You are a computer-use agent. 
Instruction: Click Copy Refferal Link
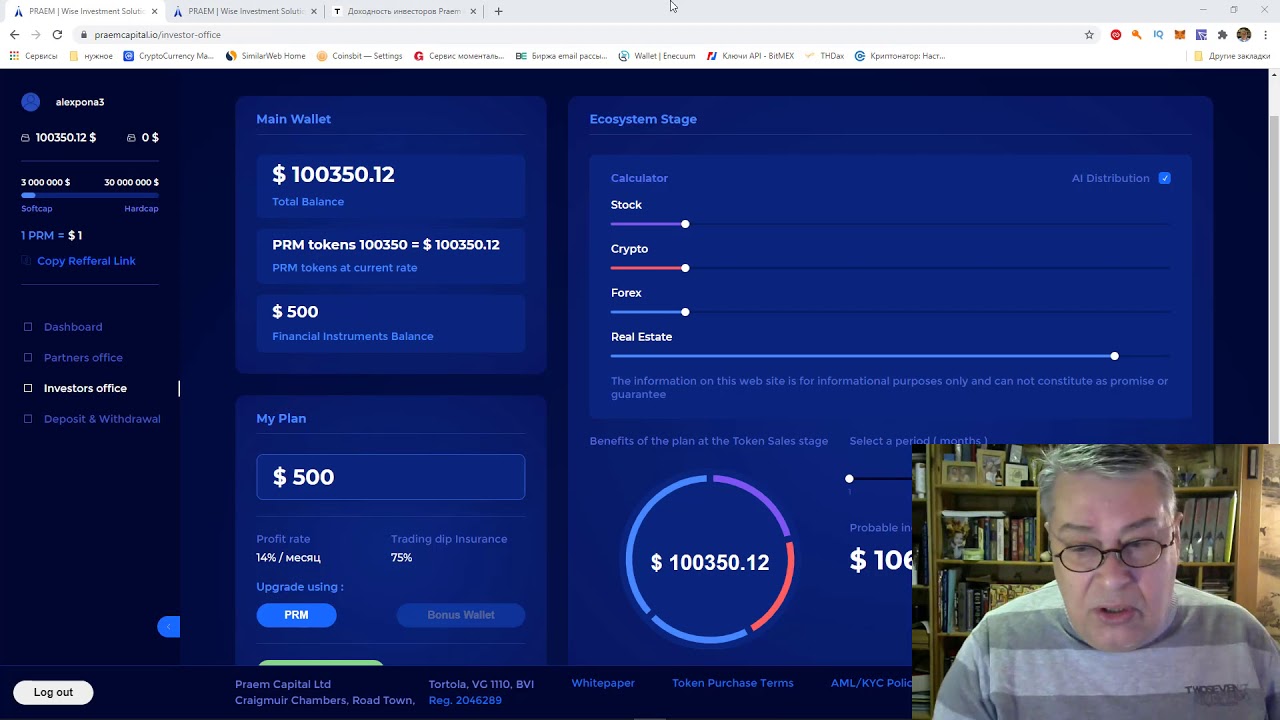point(86,261)
